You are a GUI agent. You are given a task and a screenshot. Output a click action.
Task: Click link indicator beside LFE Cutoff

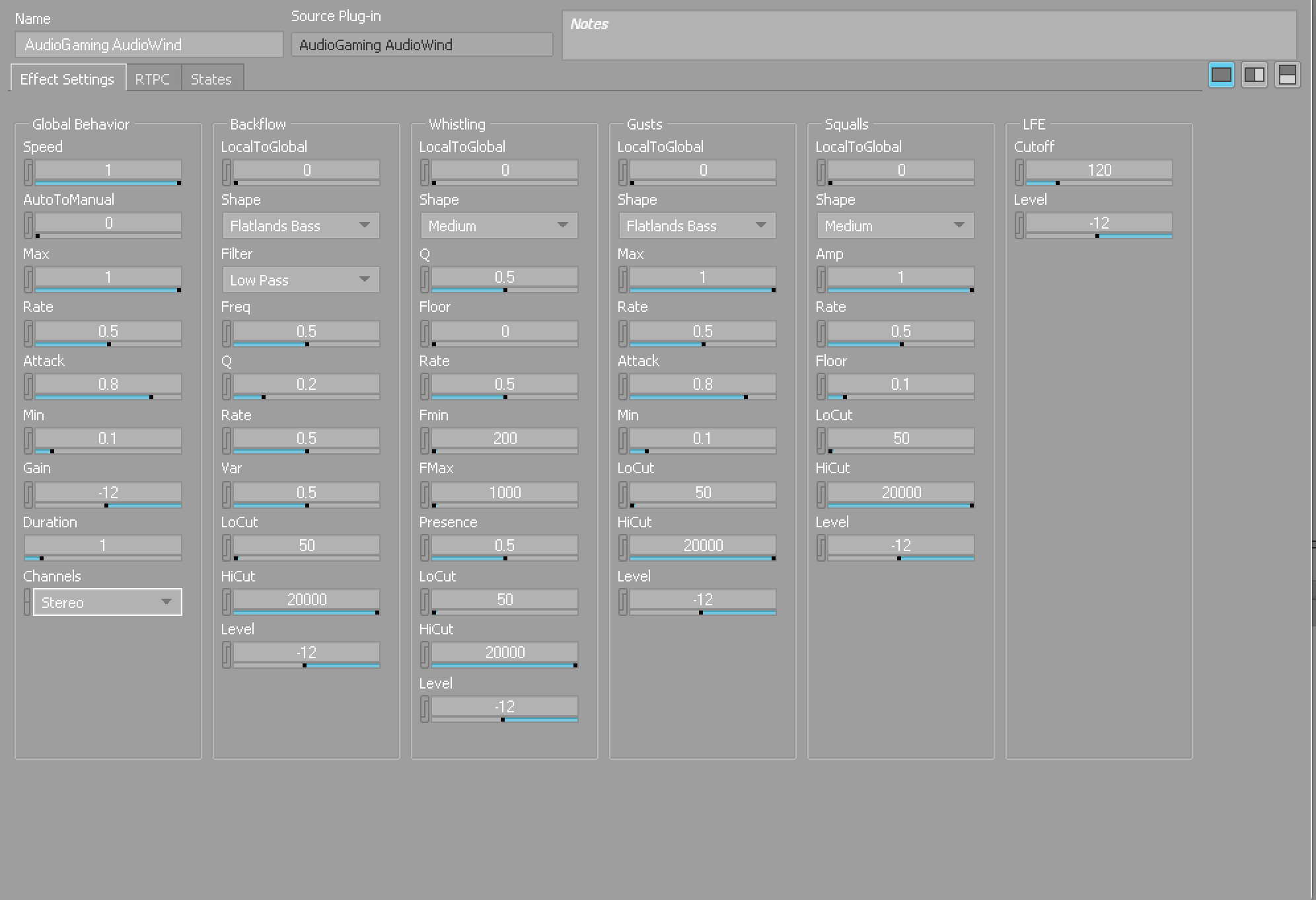click(1019, 172)
